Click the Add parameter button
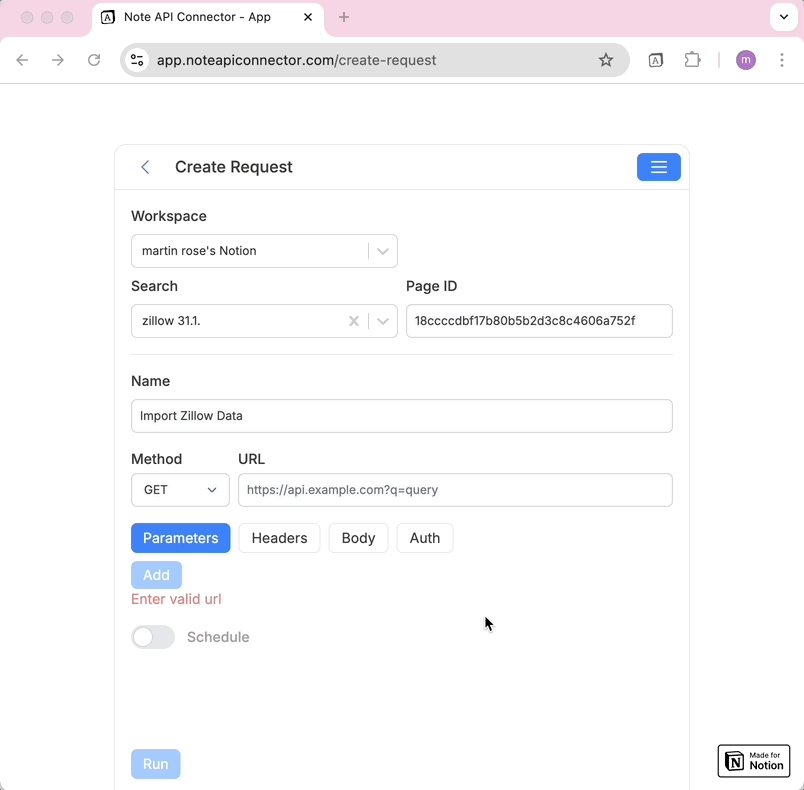Image resolution: width=804 pixels, height=790 pixels. point(156,574)
